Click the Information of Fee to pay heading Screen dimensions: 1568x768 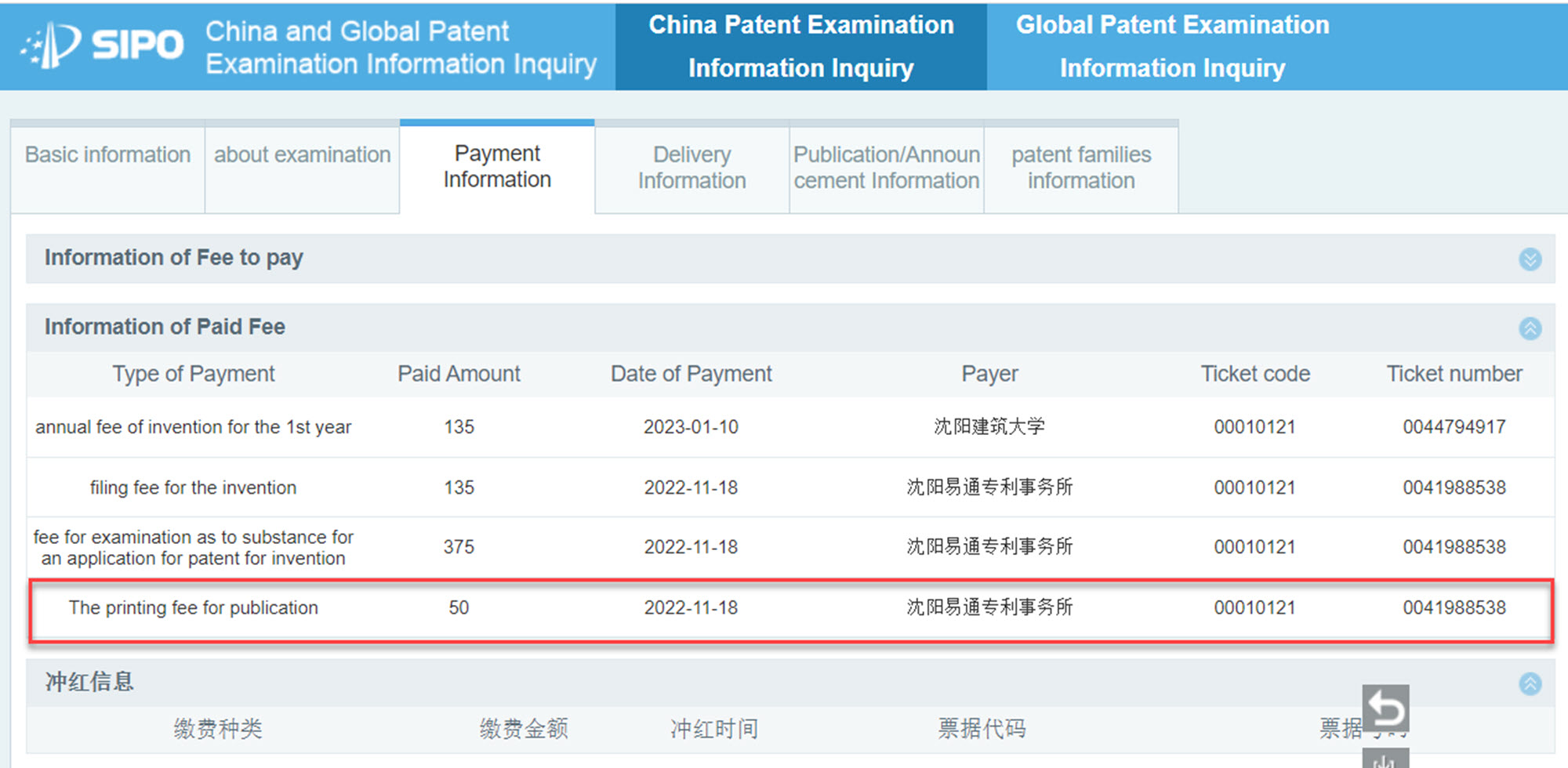click(173, 258)
